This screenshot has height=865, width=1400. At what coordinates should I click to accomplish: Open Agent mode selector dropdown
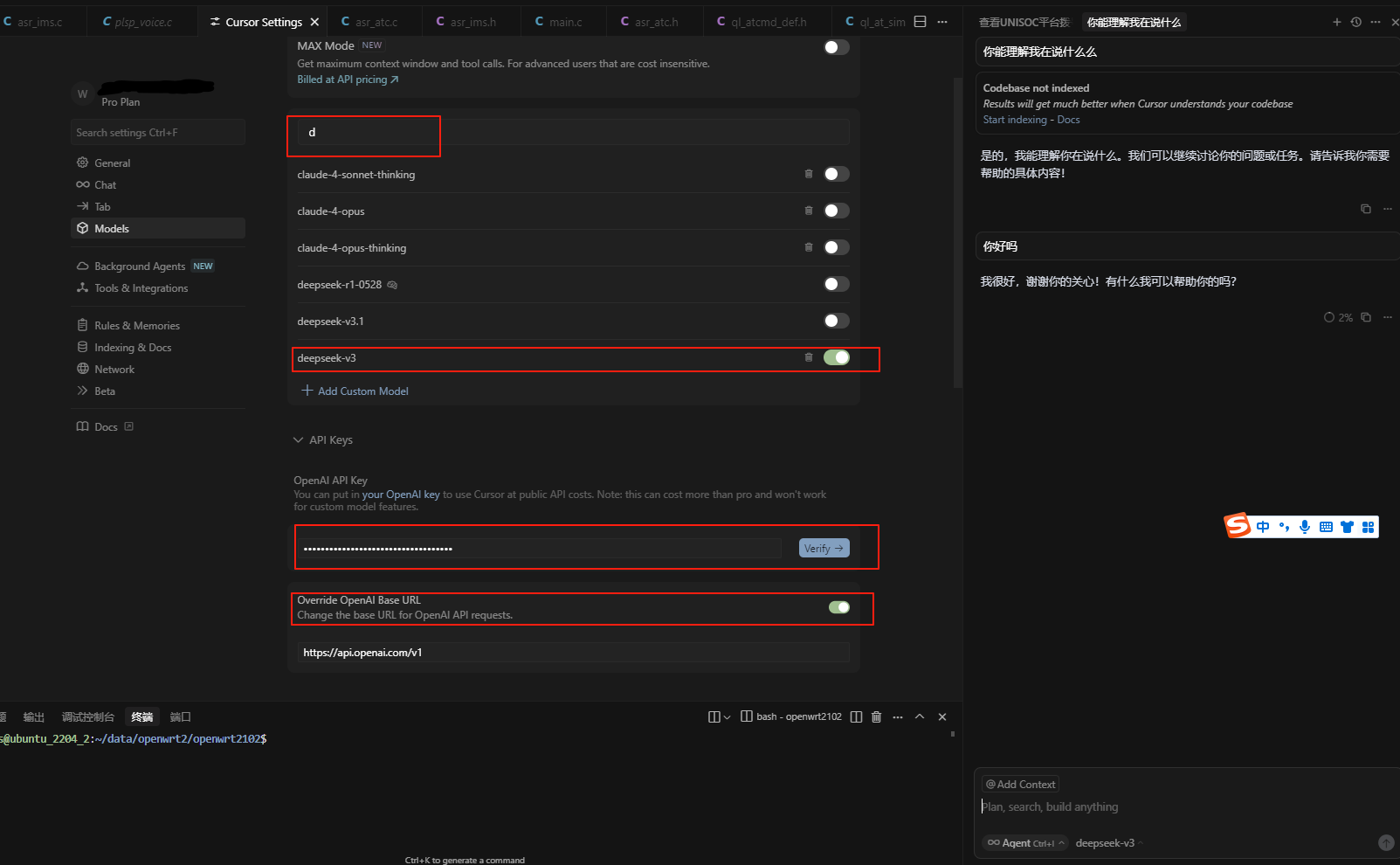click(x=1026, y=843)
